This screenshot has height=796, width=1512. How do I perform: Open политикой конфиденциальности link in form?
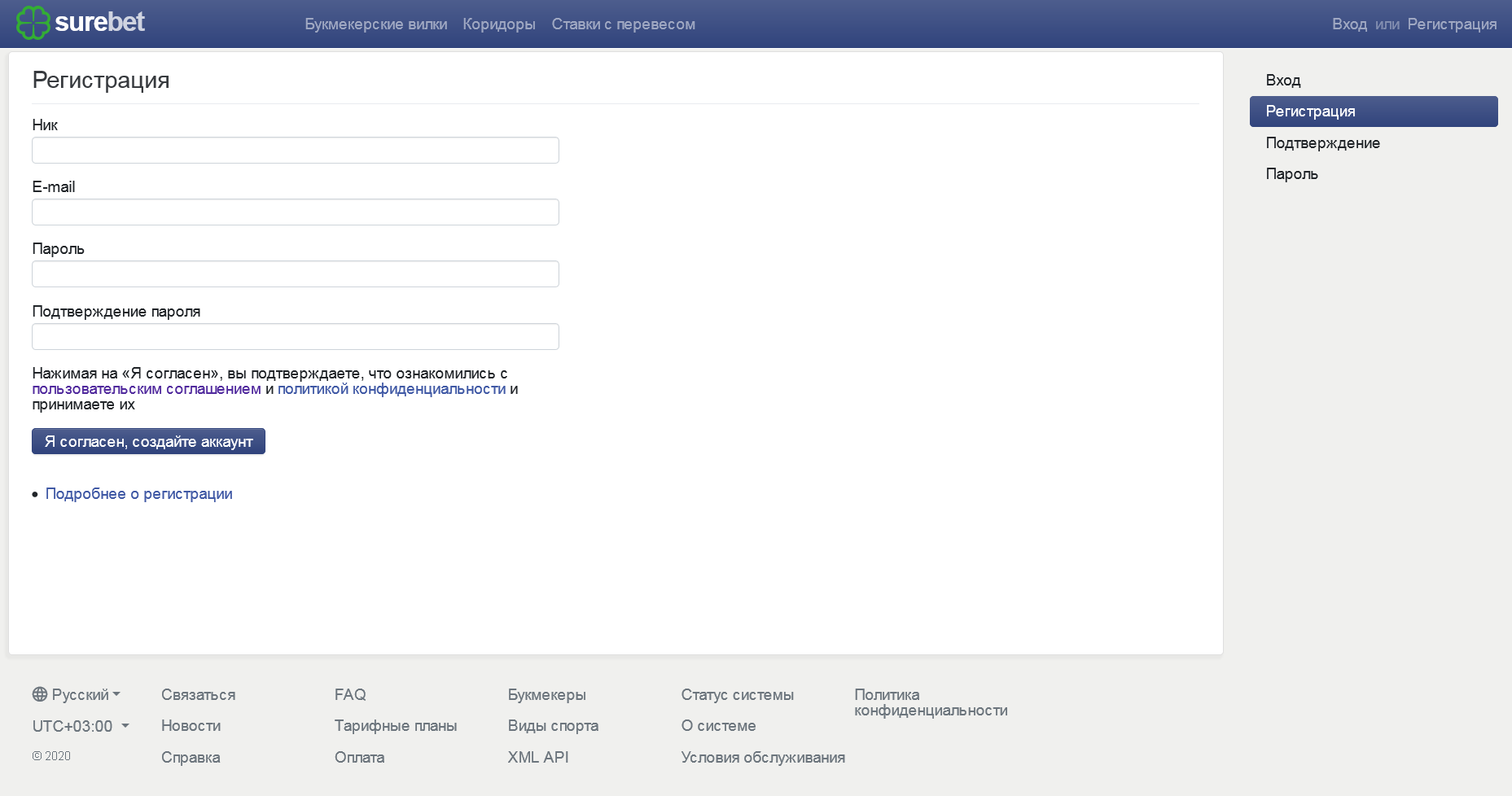392,389
